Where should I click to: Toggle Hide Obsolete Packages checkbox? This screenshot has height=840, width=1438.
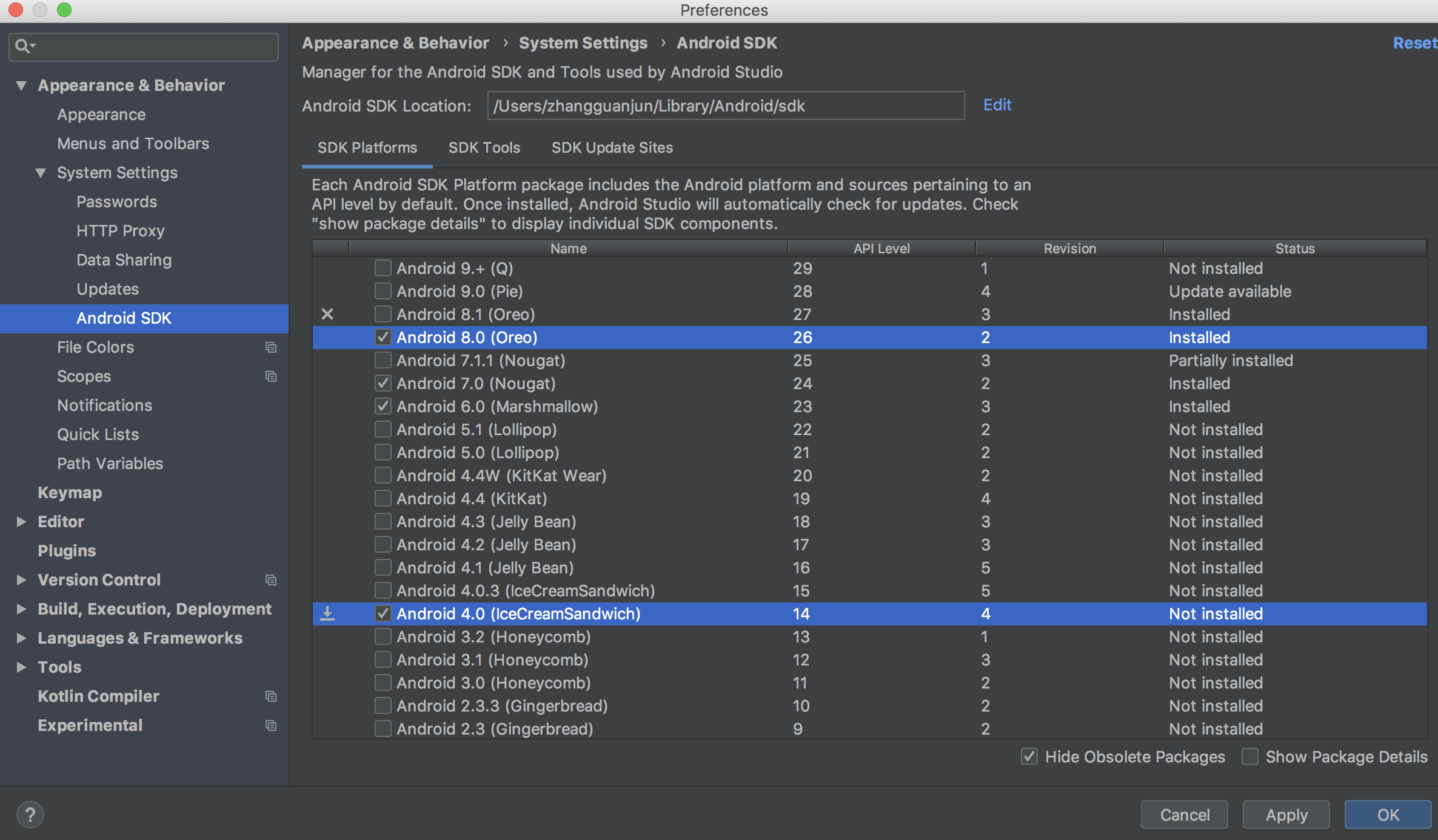(1029, 756)
